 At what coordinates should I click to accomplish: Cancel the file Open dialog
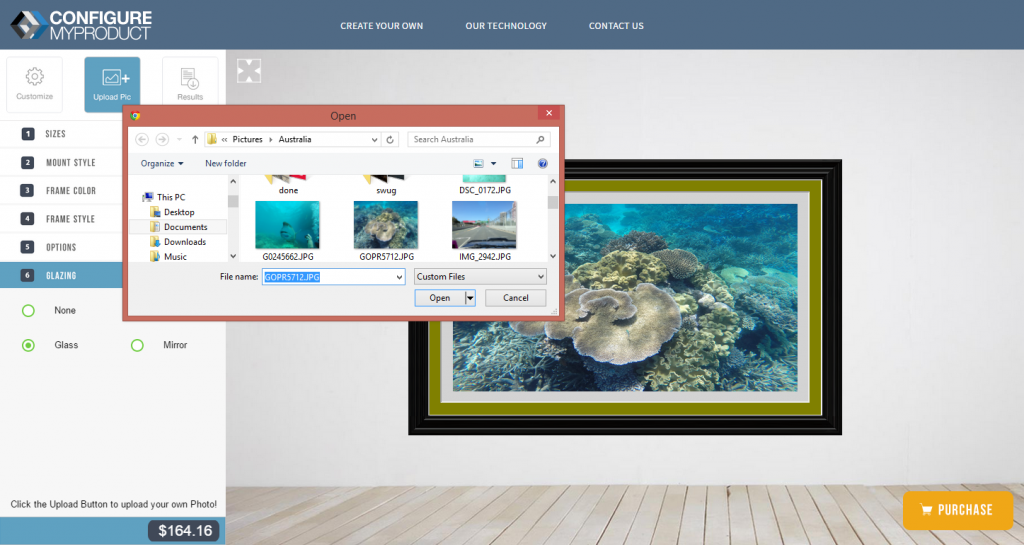(x=515, y=298)
